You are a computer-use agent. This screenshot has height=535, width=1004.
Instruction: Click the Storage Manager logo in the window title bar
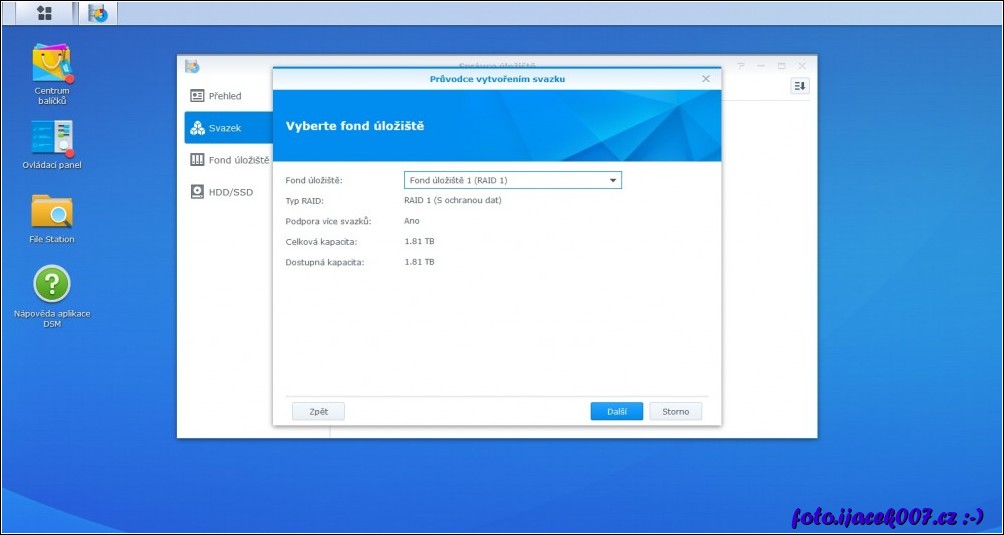(192, 66)
